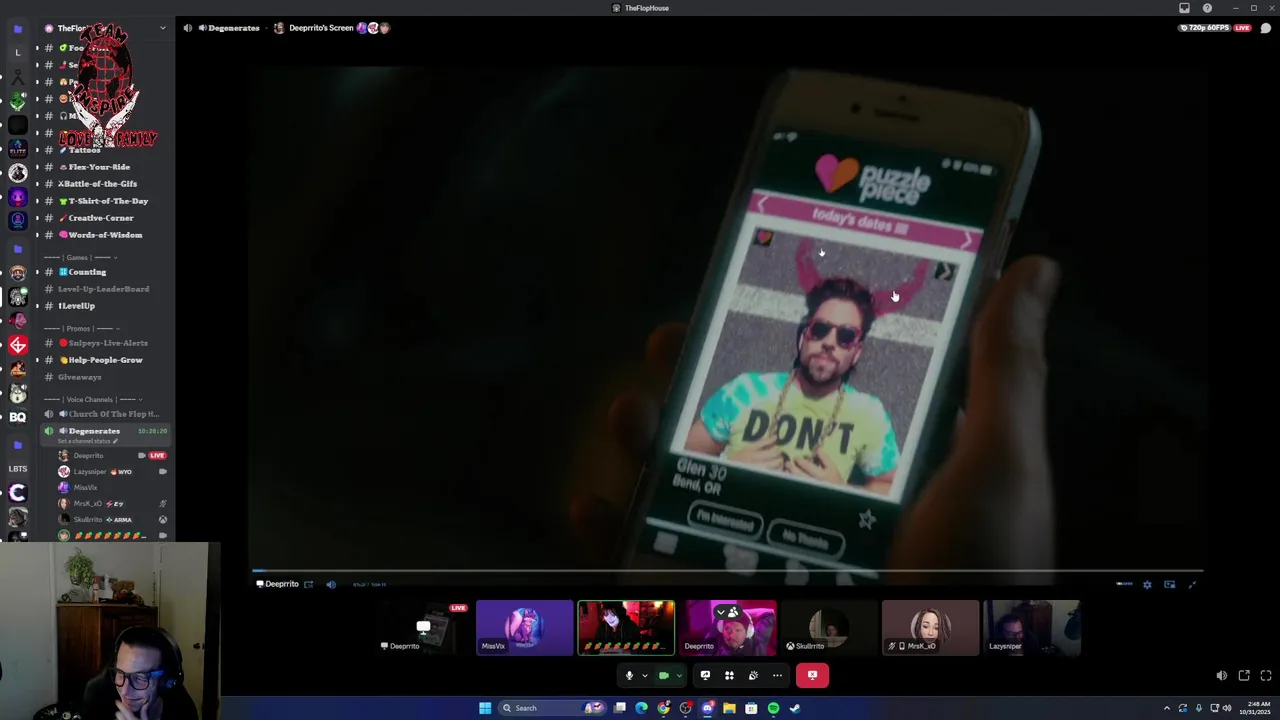This screenshot has height=720, width=1280.
Task: Open the server folder at top of sidebar
Action: tap(17, 29)
